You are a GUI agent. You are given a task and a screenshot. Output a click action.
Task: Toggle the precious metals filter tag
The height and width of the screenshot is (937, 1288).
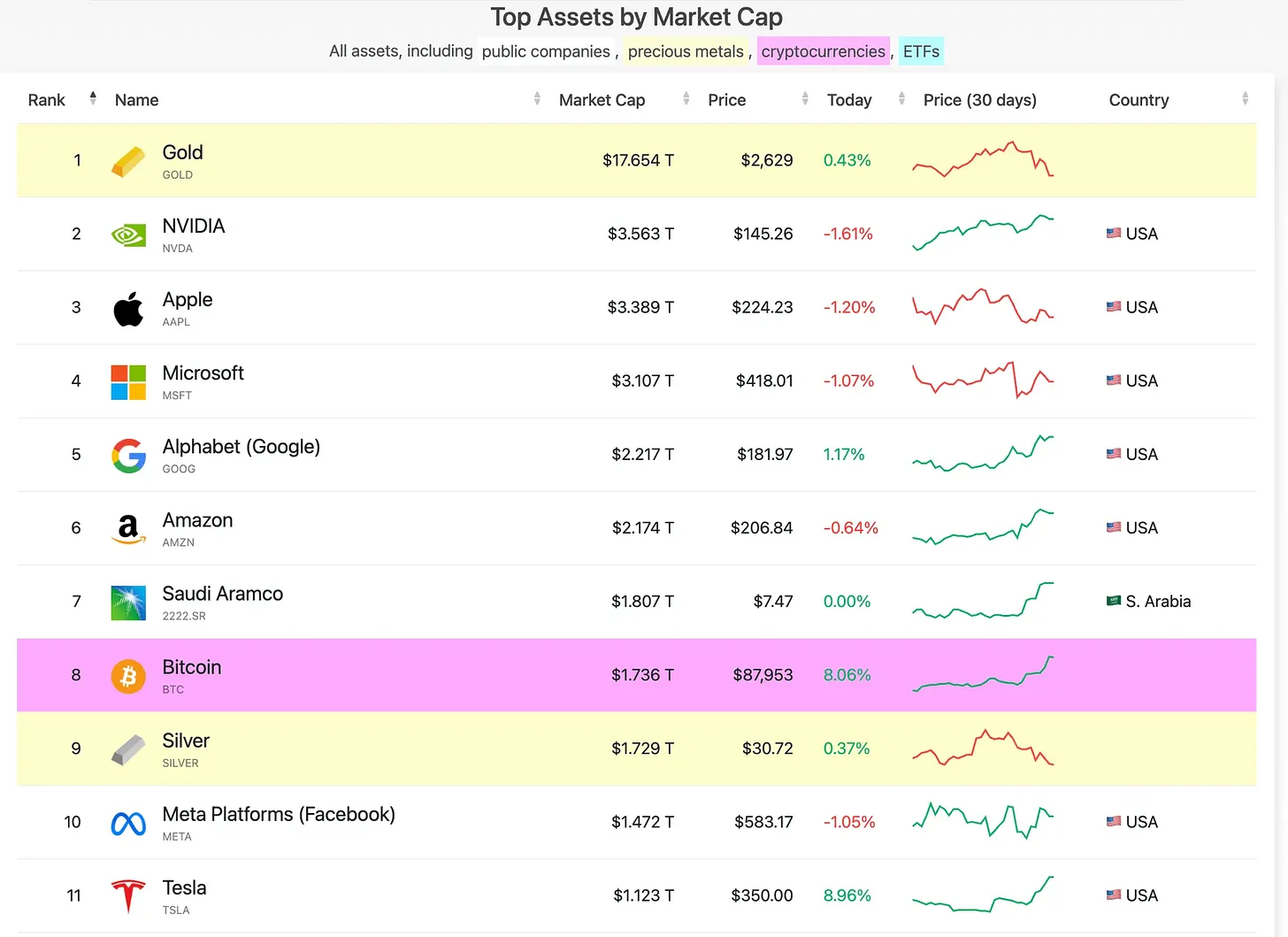(x=686, y=51)
